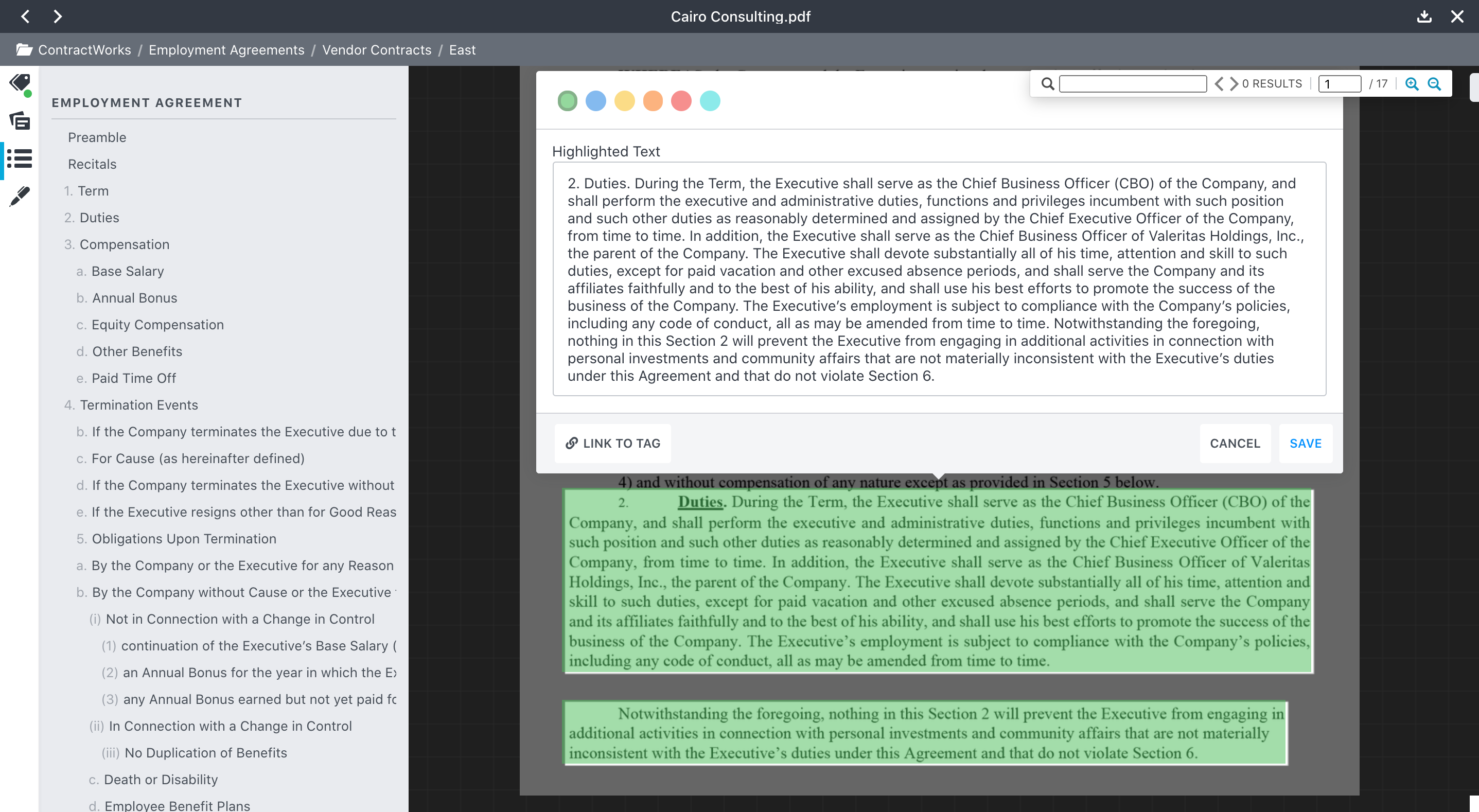Navigate back with the left arrow
1479x812 pixels.
(25, 16)
